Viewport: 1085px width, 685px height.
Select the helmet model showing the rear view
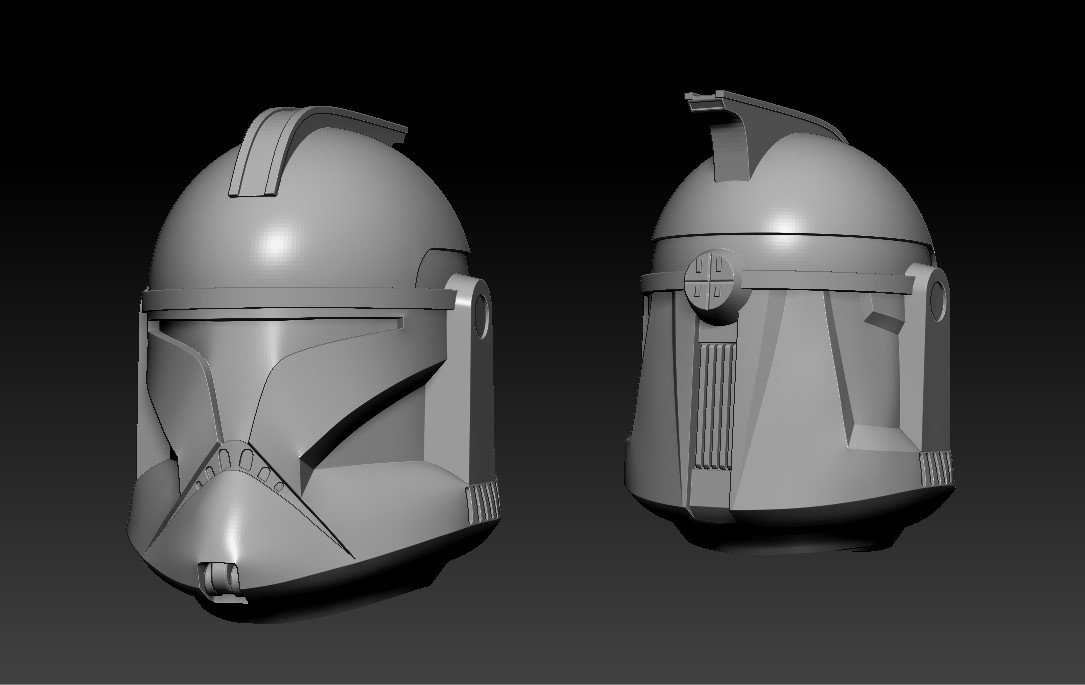788,322
